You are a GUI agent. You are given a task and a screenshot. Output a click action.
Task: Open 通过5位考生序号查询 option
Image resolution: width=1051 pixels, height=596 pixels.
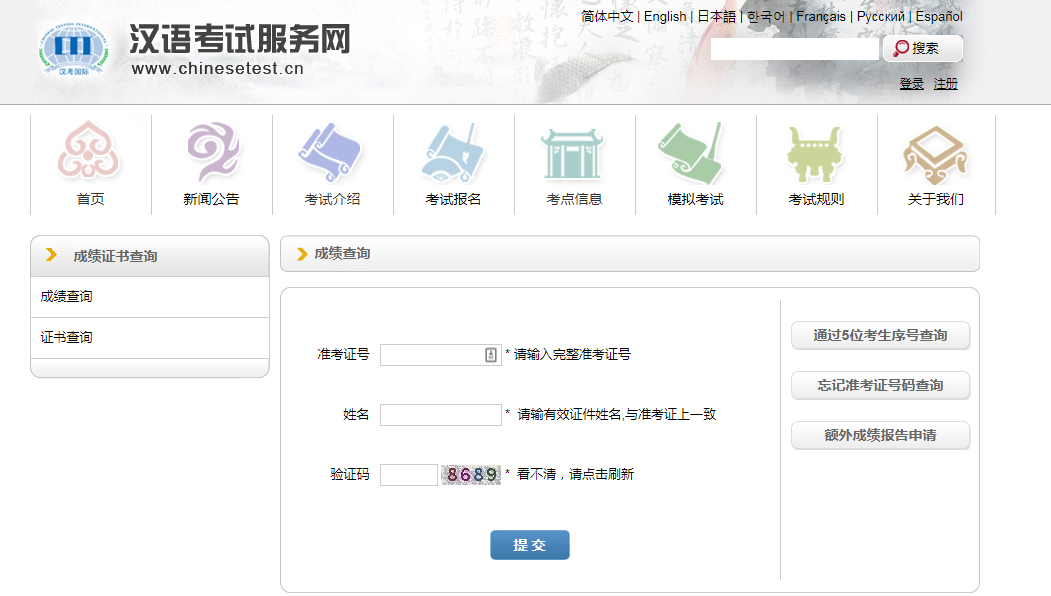(x=880, y=336)
